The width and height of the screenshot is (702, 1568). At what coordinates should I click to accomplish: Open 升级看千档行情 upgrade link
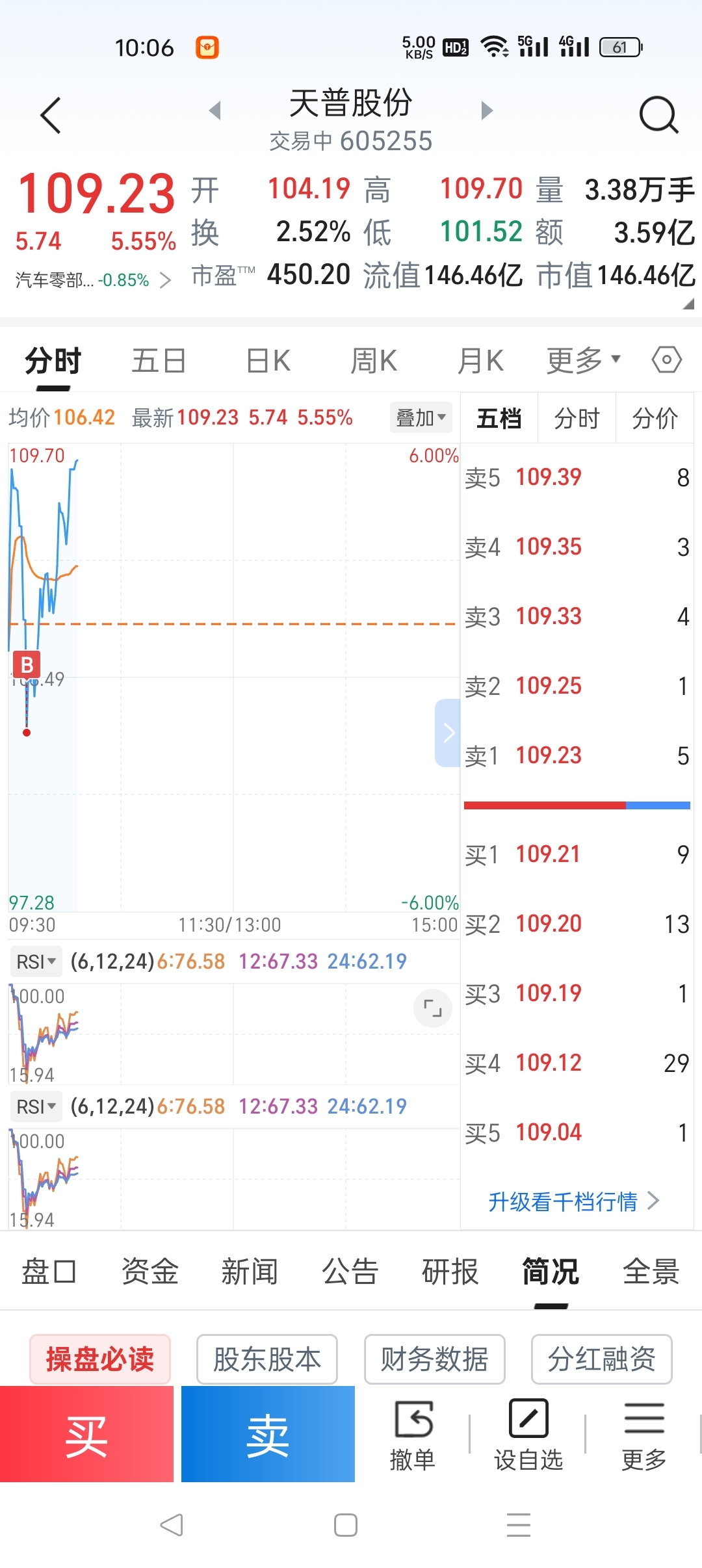tap(573, 1201)
